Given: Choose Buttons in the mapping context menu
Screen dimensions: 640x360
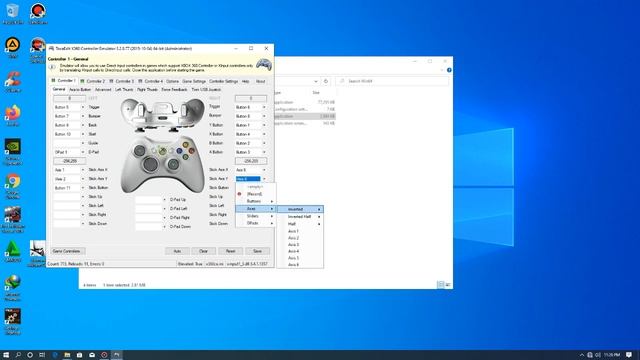Looking at the screenshot, I should click(256, 201).
